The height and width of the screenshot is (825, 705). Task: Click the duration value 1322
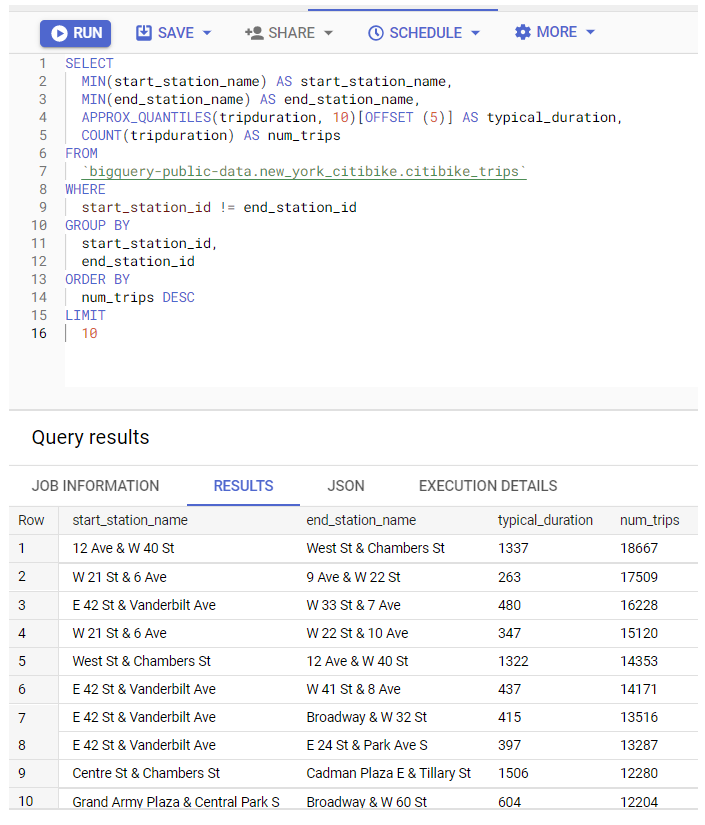point(513,661)
